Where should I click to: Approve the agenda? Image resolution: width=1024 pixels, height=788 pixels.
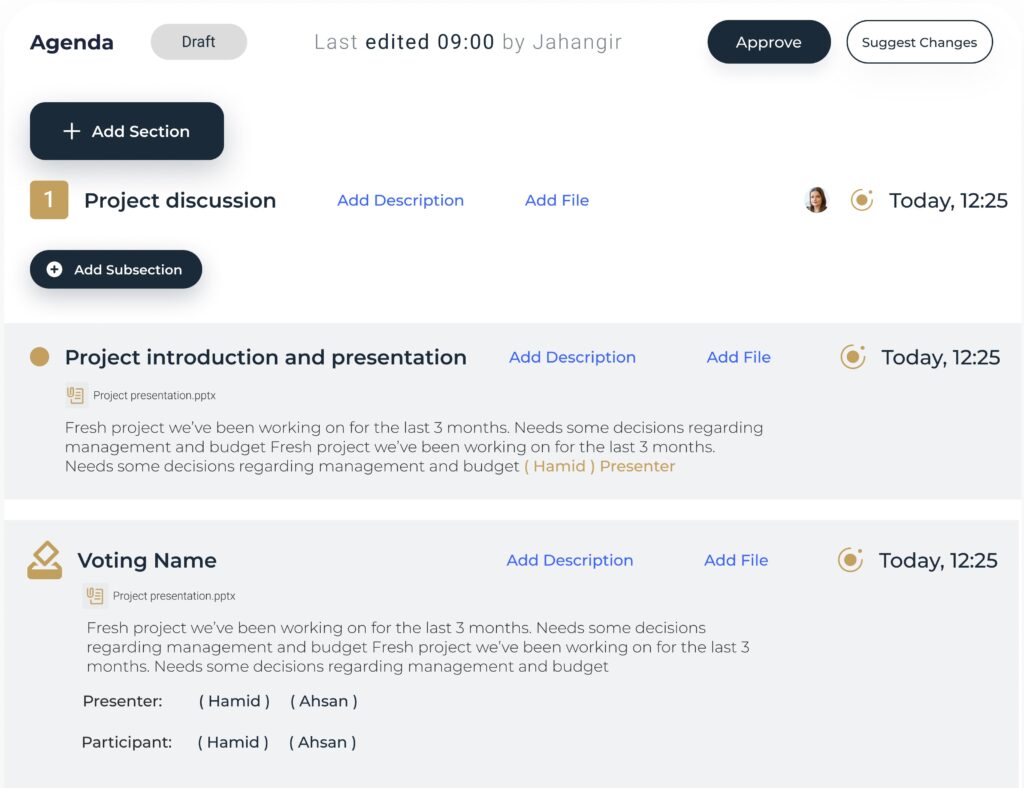769,42
